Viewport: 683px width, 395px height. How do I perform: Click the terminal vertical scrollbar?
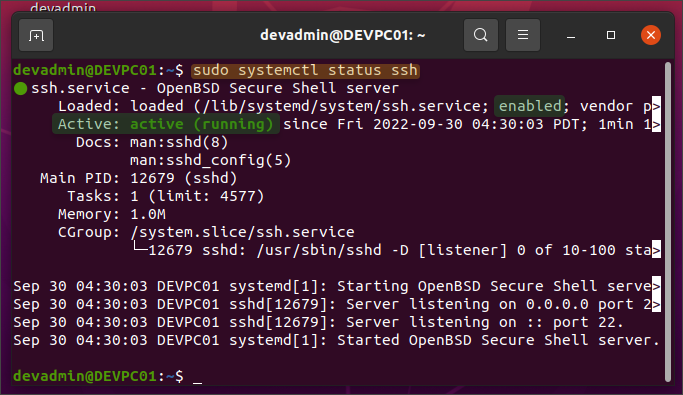668,222
